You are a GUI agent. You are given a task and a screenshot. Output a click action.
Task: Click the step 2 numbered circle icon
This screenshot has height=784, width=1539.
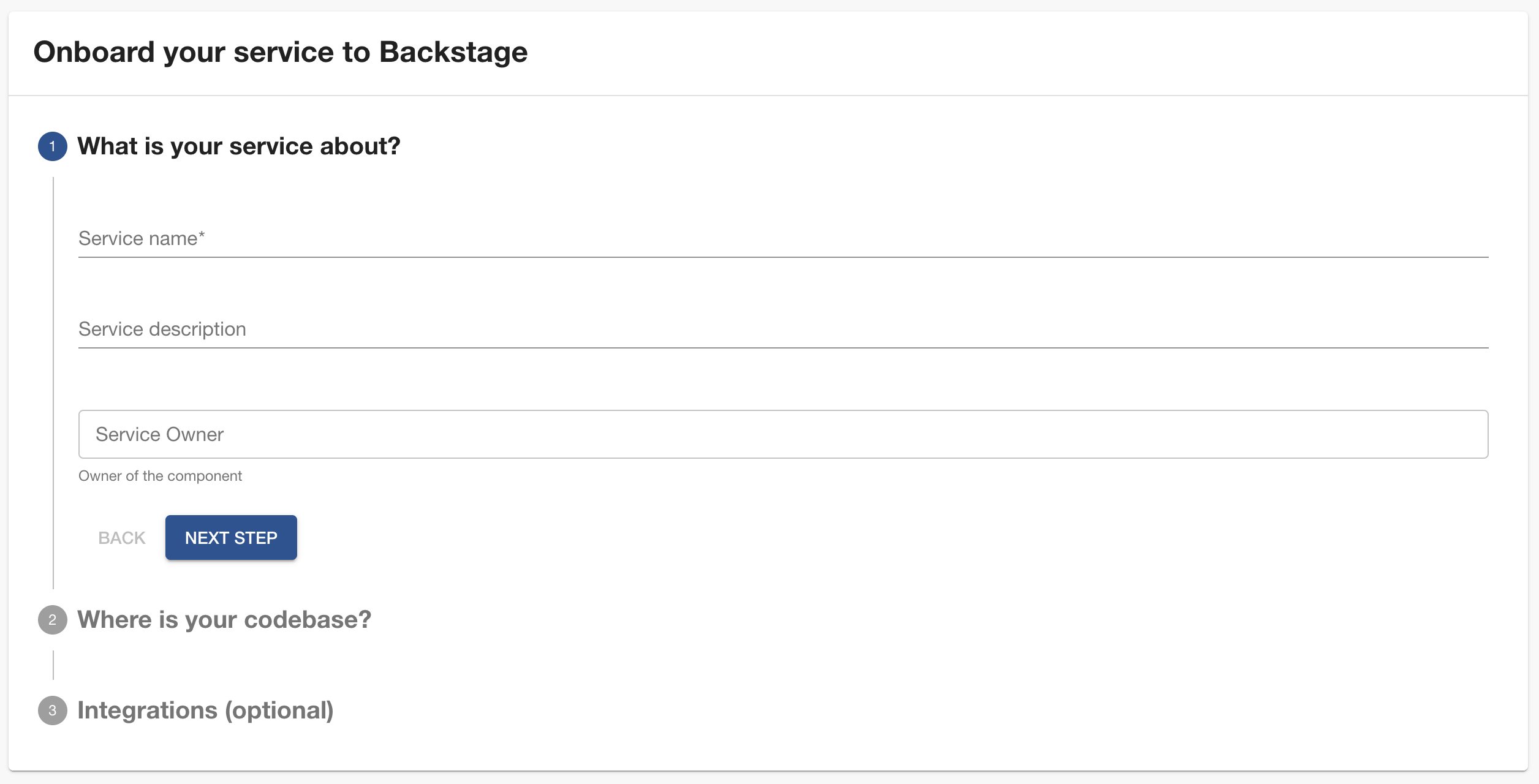click(53, 620)
